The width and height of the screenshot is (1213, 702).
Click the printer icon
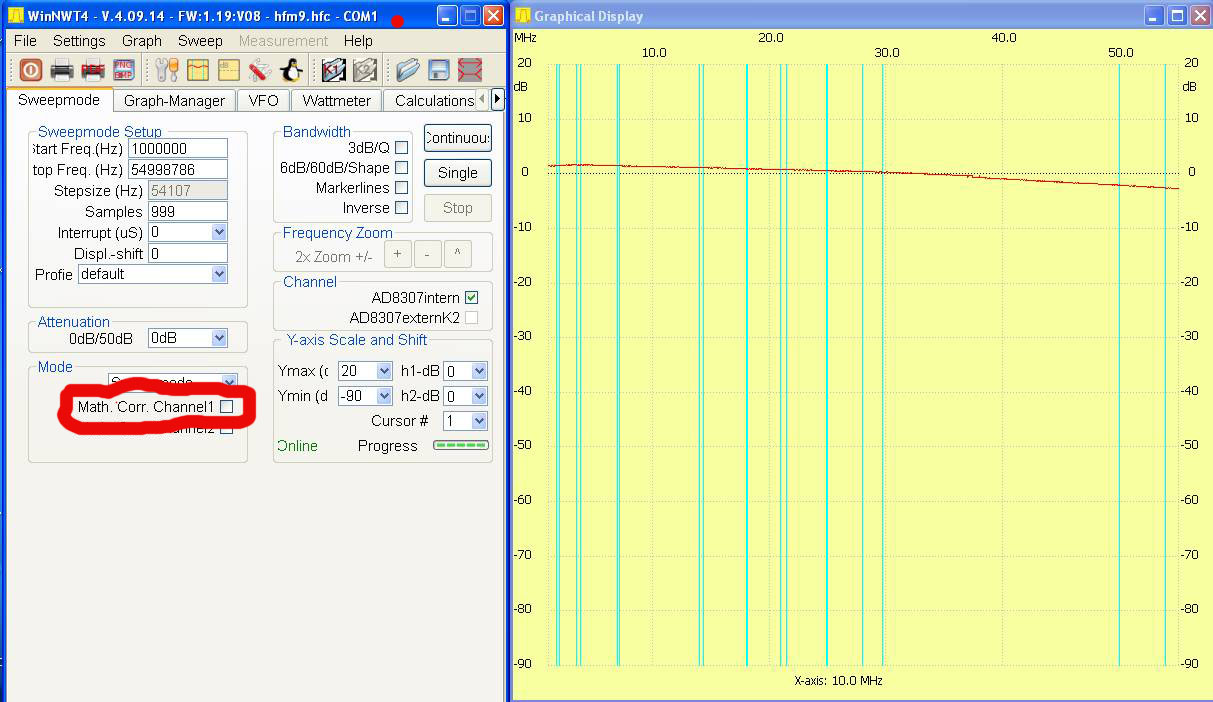coord(62,70)
